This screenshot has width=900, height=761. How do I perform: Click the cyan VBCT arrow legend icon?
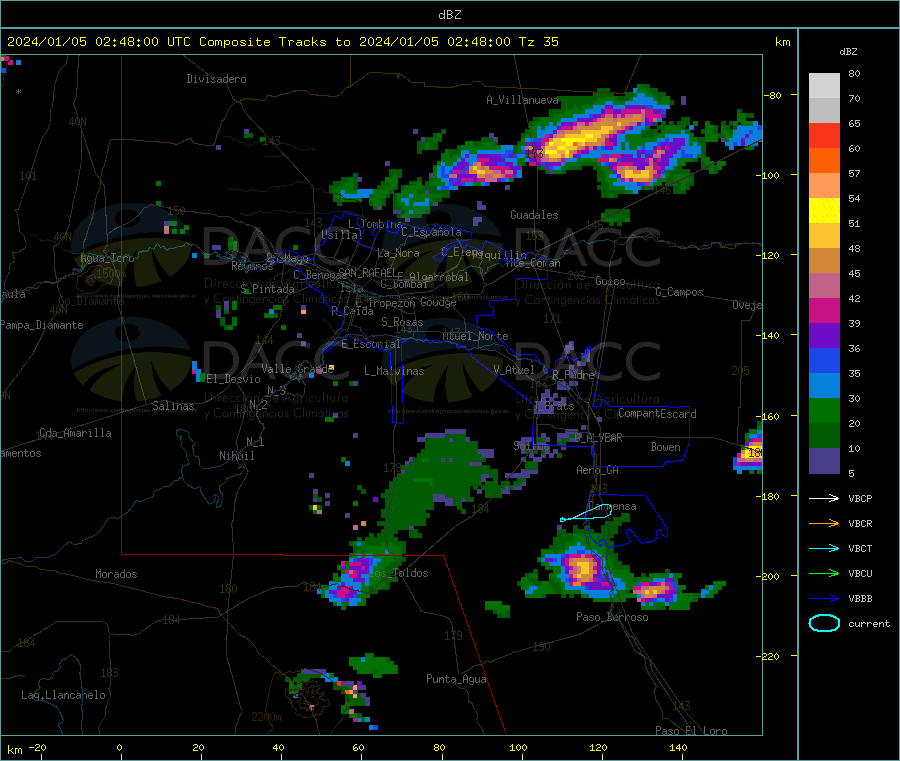(x=824, y=549)
